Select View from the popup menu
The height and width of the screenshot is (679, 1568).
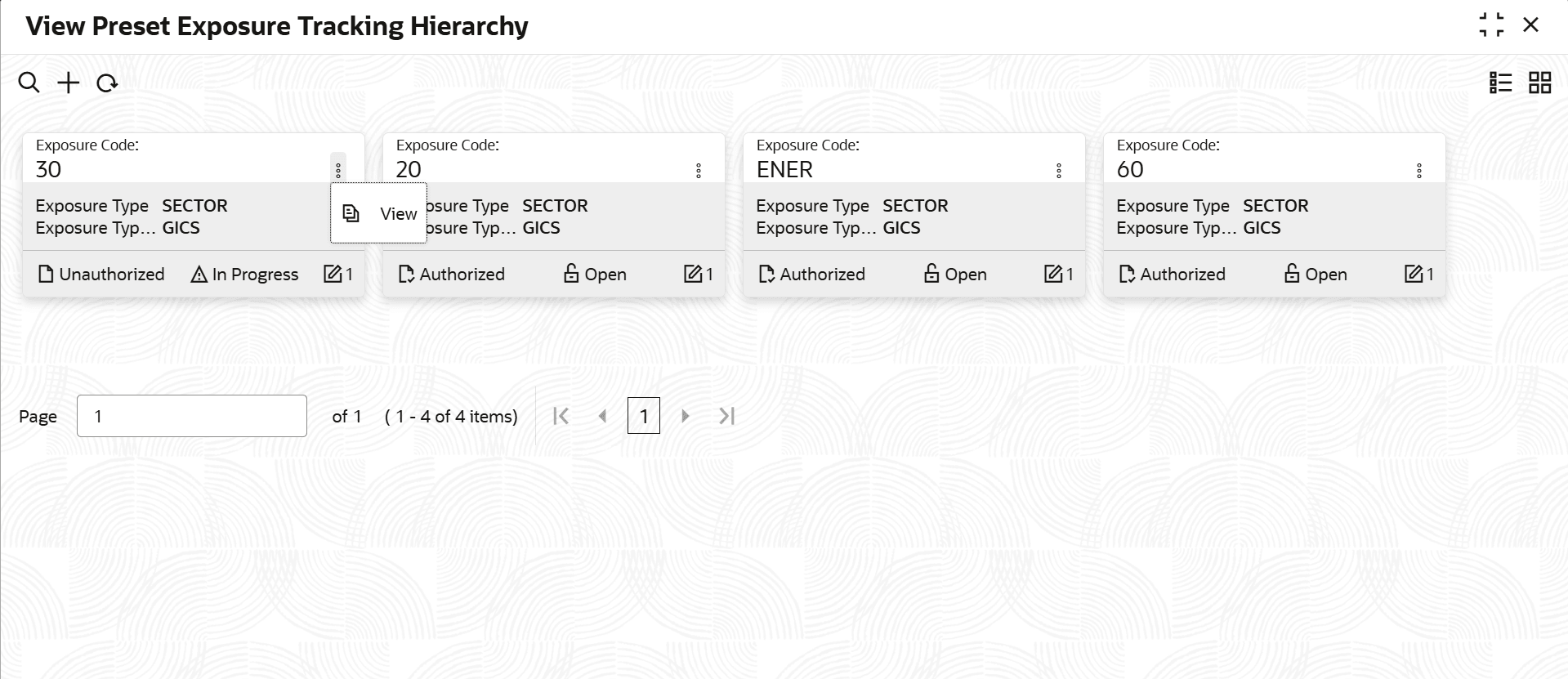[x=379, y=213]
